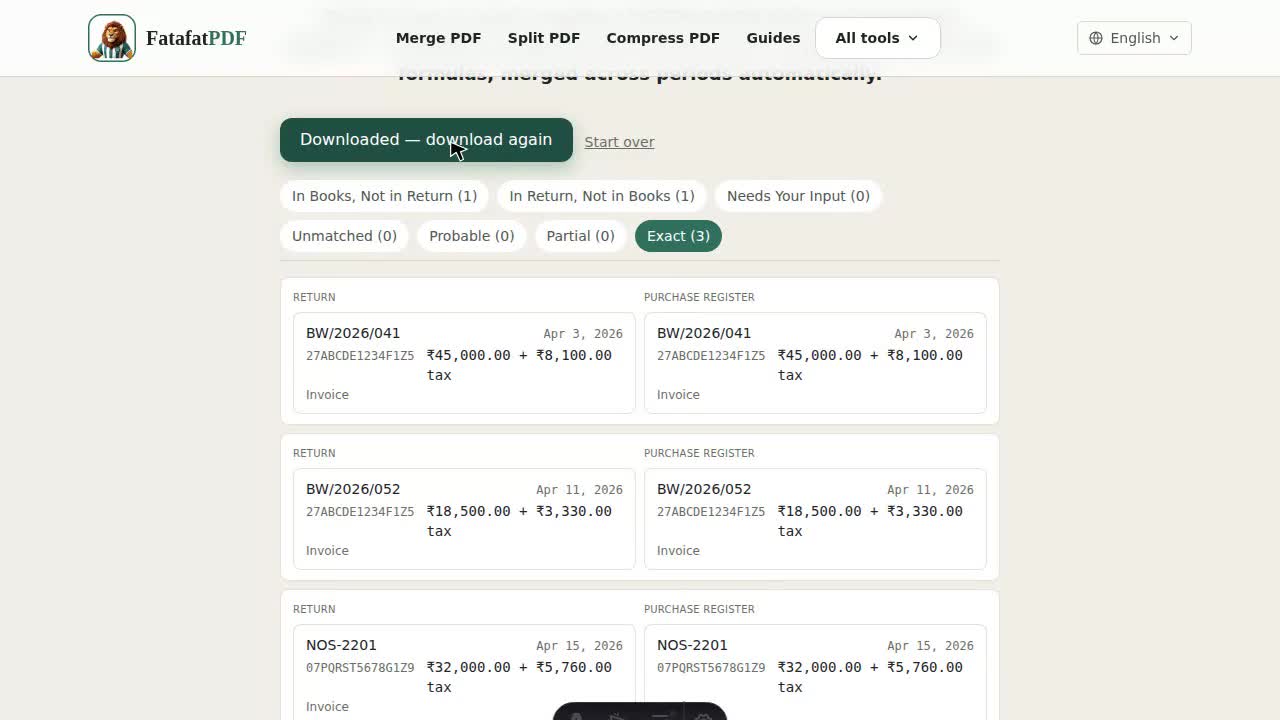
Task: Click Downloaded — download again button
Action: point(426,140)
